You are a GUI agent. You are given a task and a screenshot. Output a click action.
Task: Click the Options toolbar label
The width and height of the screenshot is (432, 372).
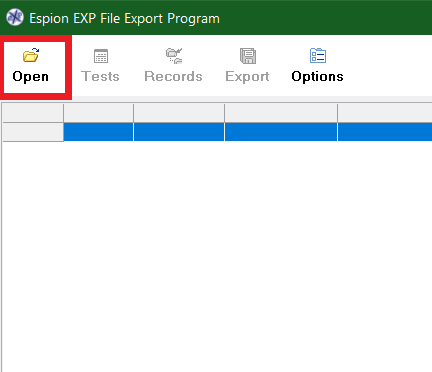tap(317, 77)
